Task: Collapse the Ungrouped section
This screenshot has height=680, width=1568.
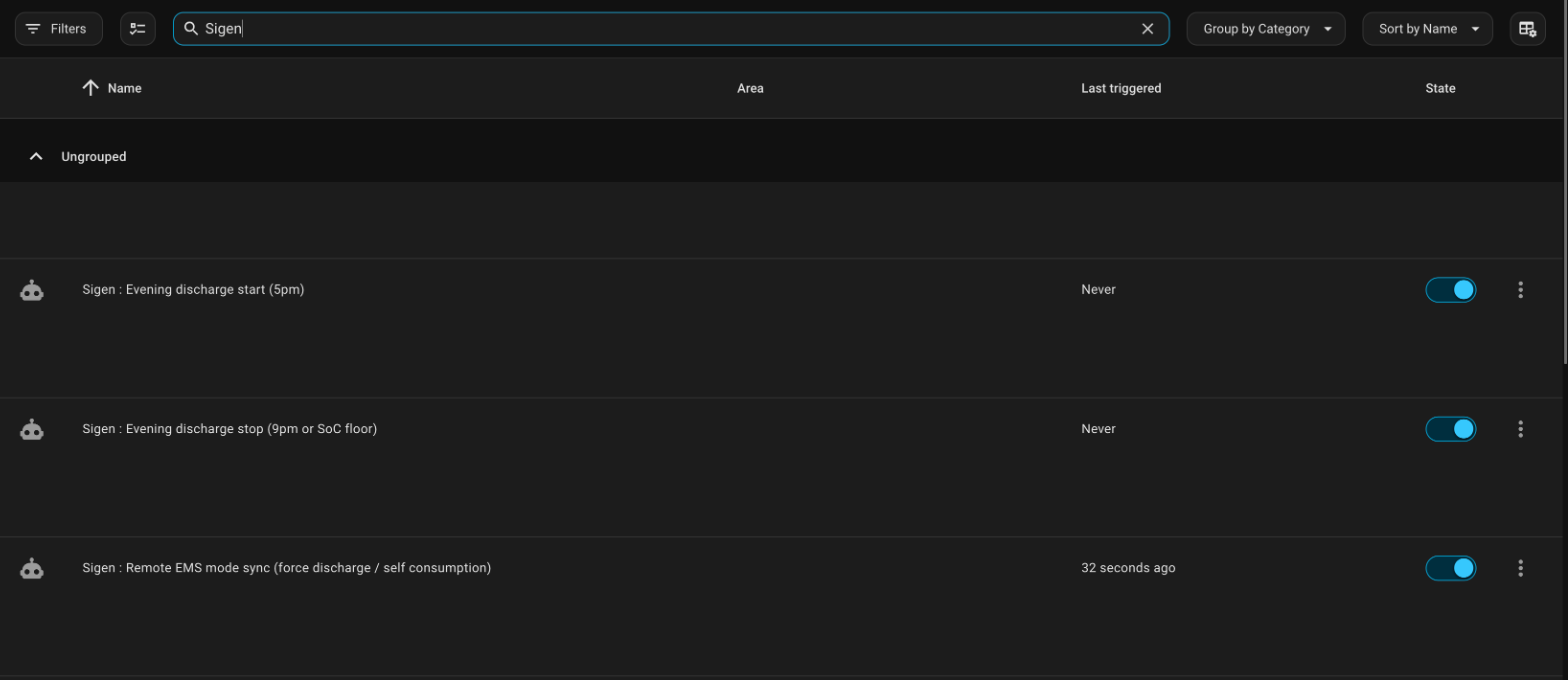Action: tap(36, 157)
